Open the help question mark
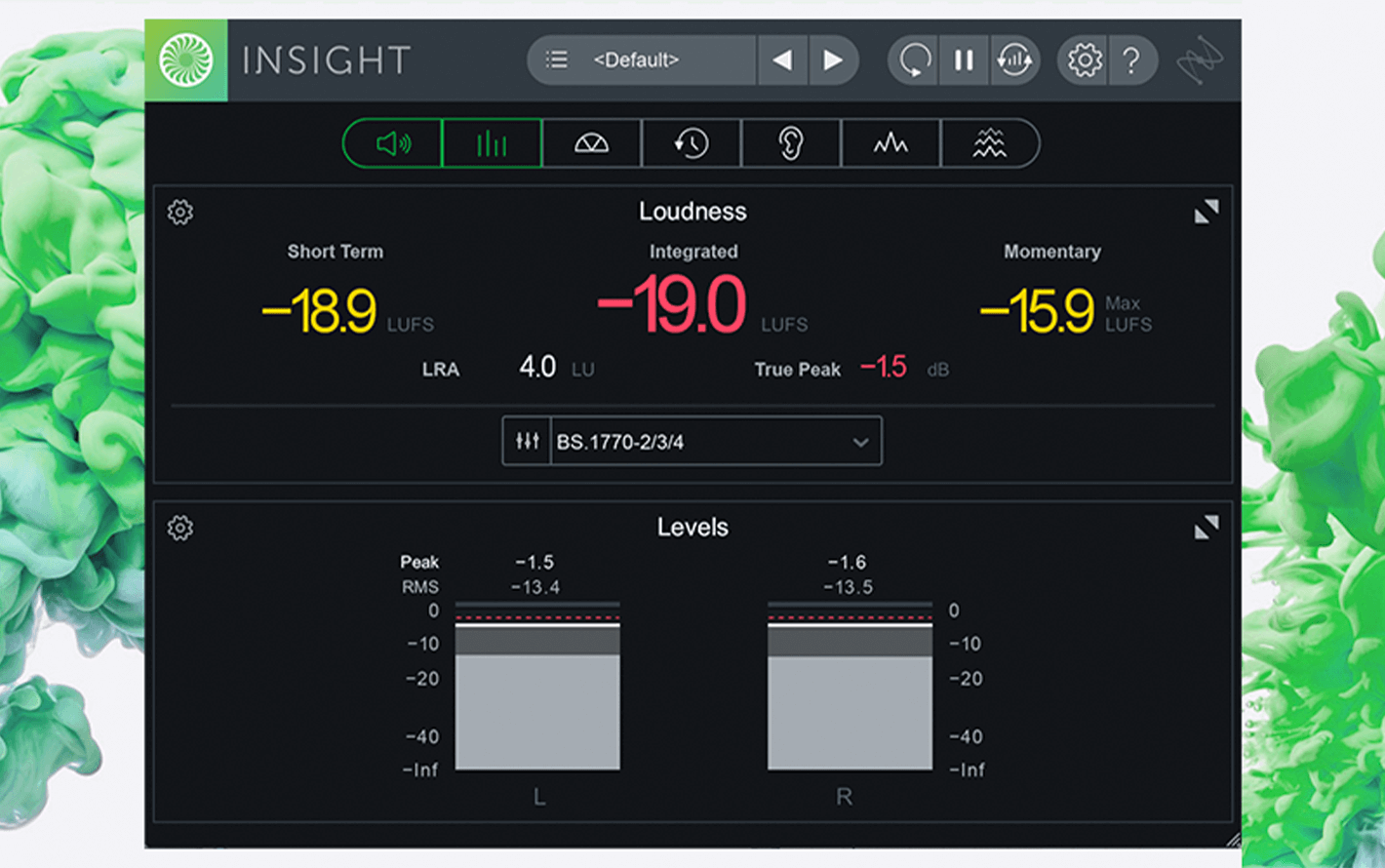Screen dimensions: 1385x868 1131,60
